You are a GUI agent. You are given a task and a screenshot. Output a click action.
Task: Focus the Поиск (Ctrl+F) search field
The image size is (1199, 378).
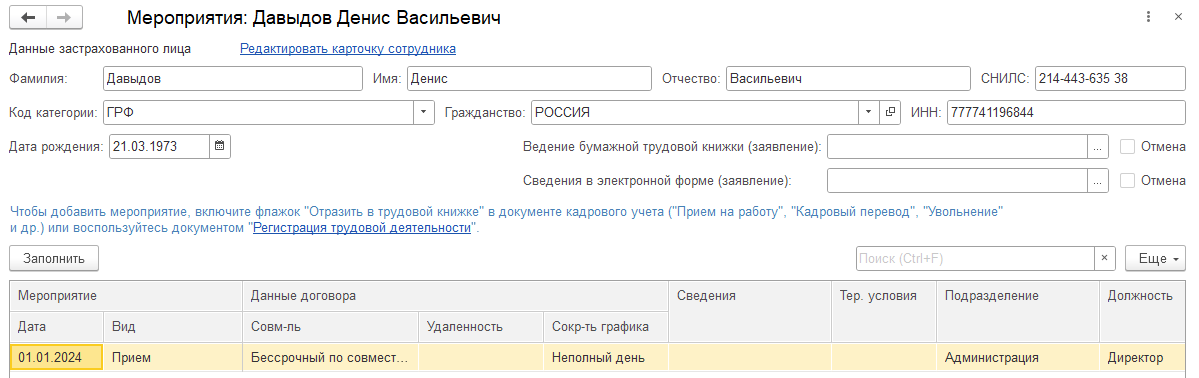pos(975,259)
